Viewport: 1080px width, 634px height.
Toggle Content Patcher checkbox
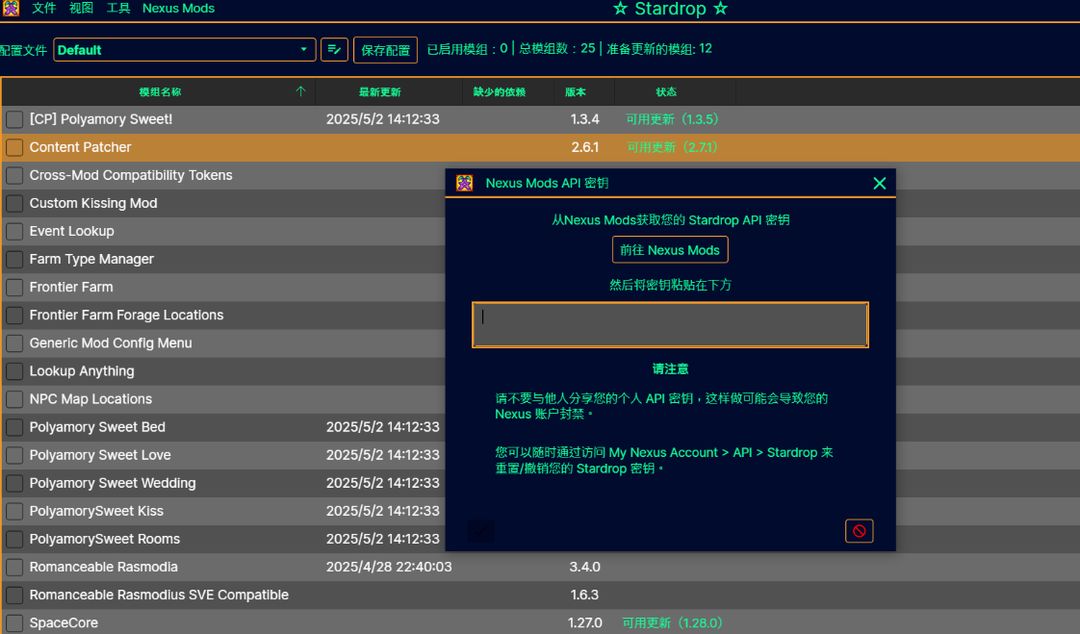coord(14,147)
